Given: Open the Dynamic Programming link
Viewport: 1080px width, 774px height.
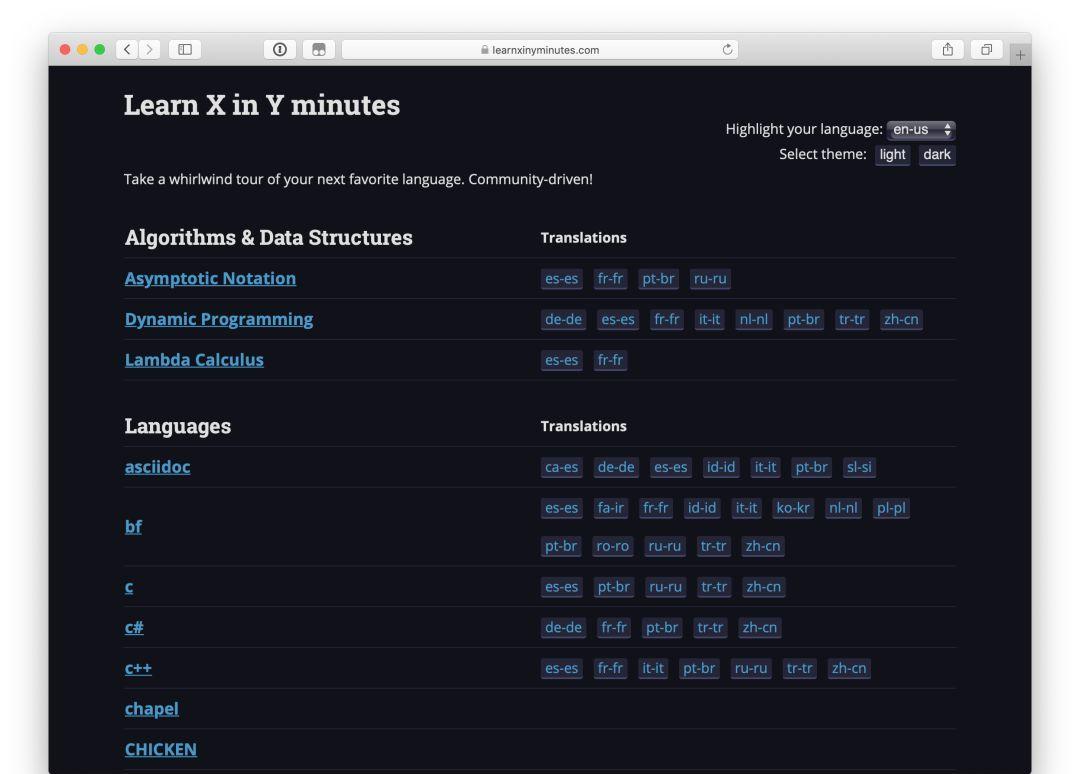Looking at the screenshot, I should pos(219,319).
